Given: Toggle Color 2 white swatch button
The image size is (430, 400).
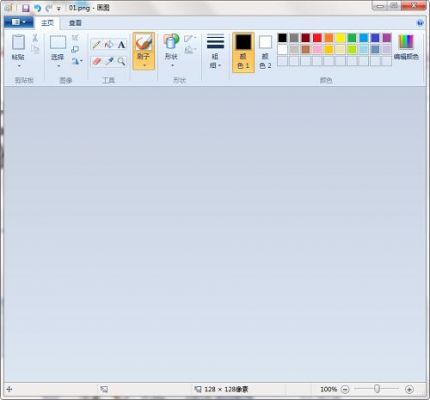Looking at the screenshot, I should click(265, 52).
